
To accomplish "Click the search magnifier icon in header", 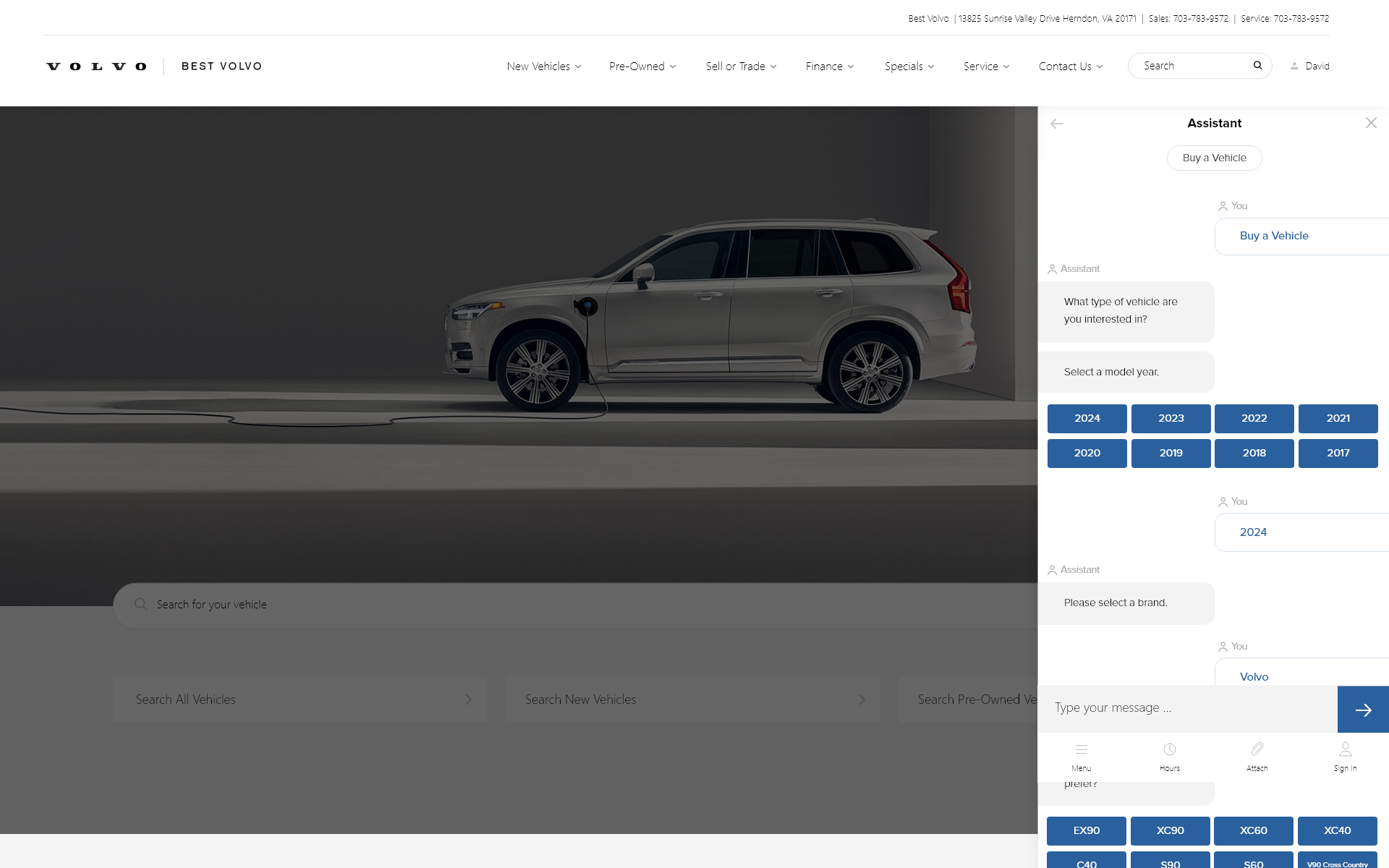I will [x=1257, y=65].
